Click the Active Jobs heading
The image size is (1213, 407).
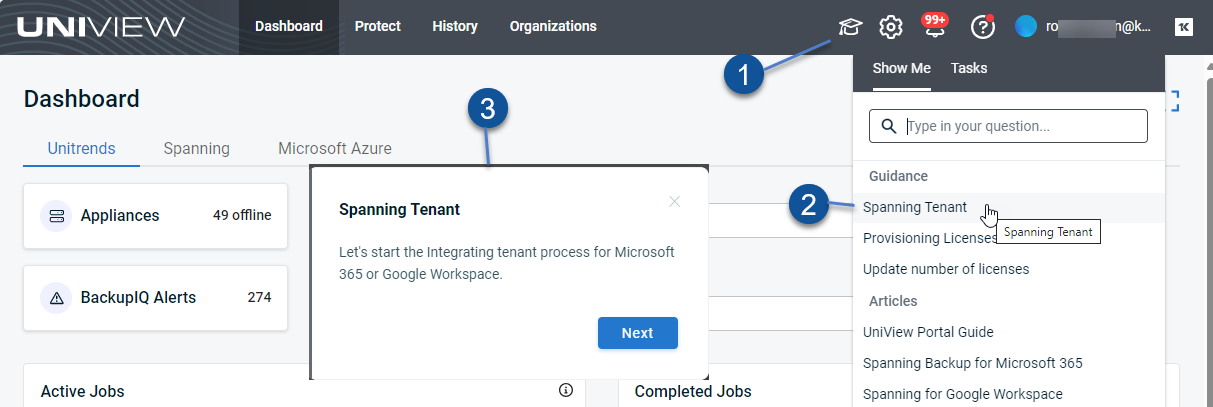(82, 391)
